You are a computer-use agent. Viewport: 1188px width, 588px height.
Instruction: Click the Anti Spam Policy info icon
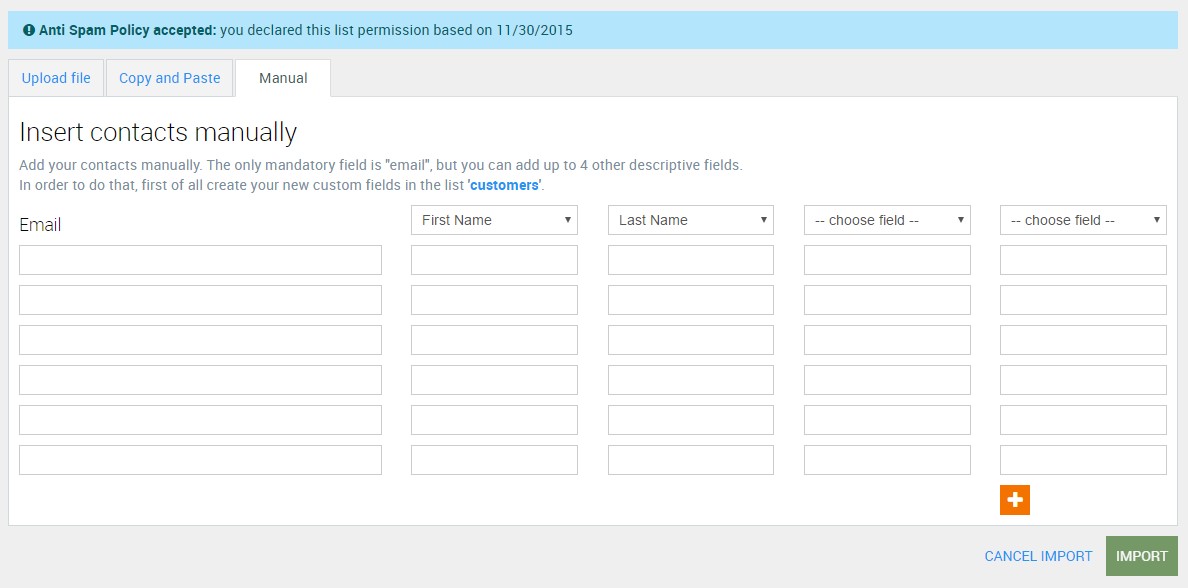pyautogui.click(x=29, y=30)
